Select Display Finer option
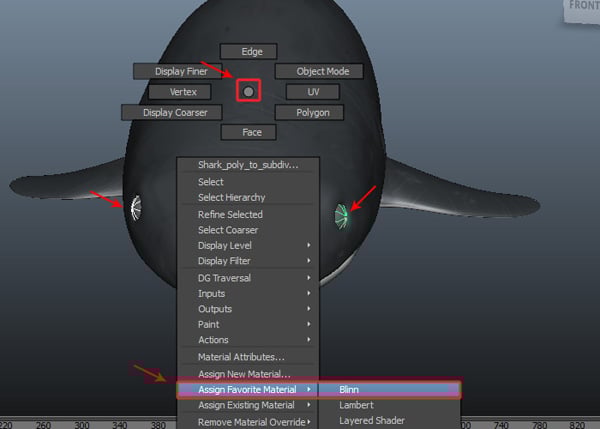Image resolution: width=600 pixels, height=429 pixels. [x=178, y=71]
